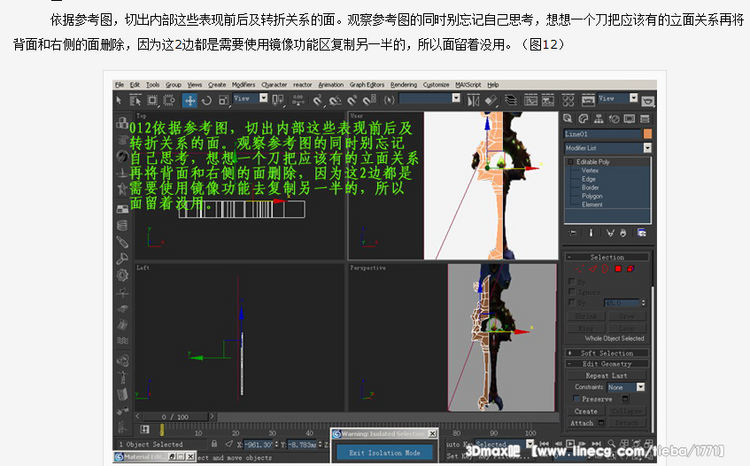Toggle the Window/Crossing selection icon

tap(169, 100)
